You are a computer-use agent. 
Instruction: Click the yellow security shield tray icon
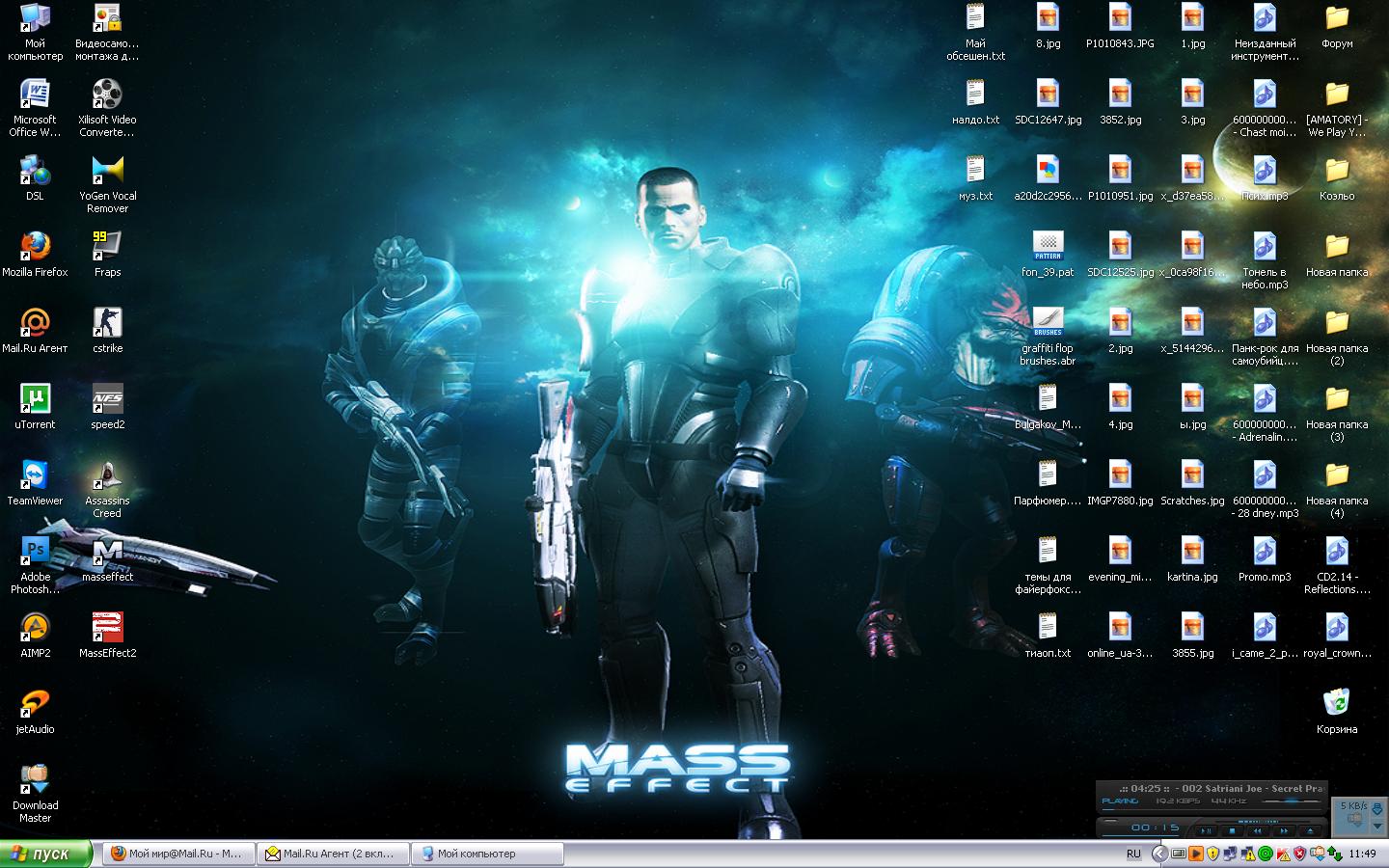point(1213,854)
